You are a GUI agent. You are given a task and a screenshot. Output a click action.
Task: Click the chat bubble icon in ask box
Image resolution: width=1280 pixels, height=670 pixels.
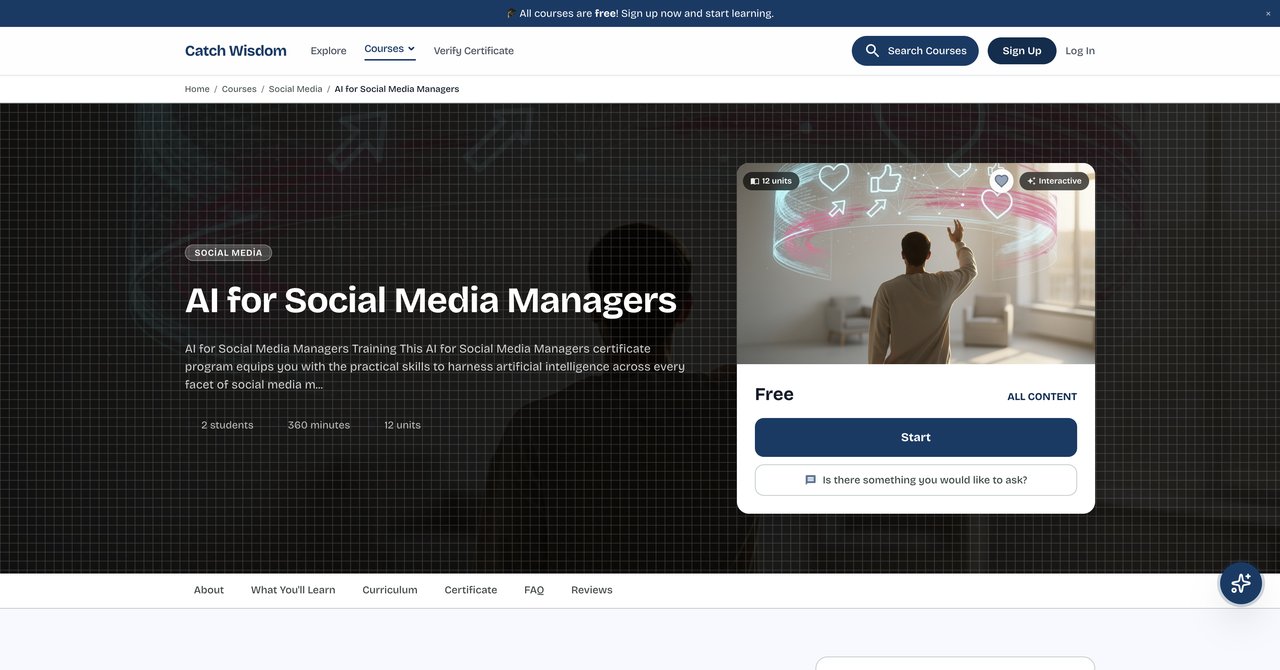[x=811, y=480]
